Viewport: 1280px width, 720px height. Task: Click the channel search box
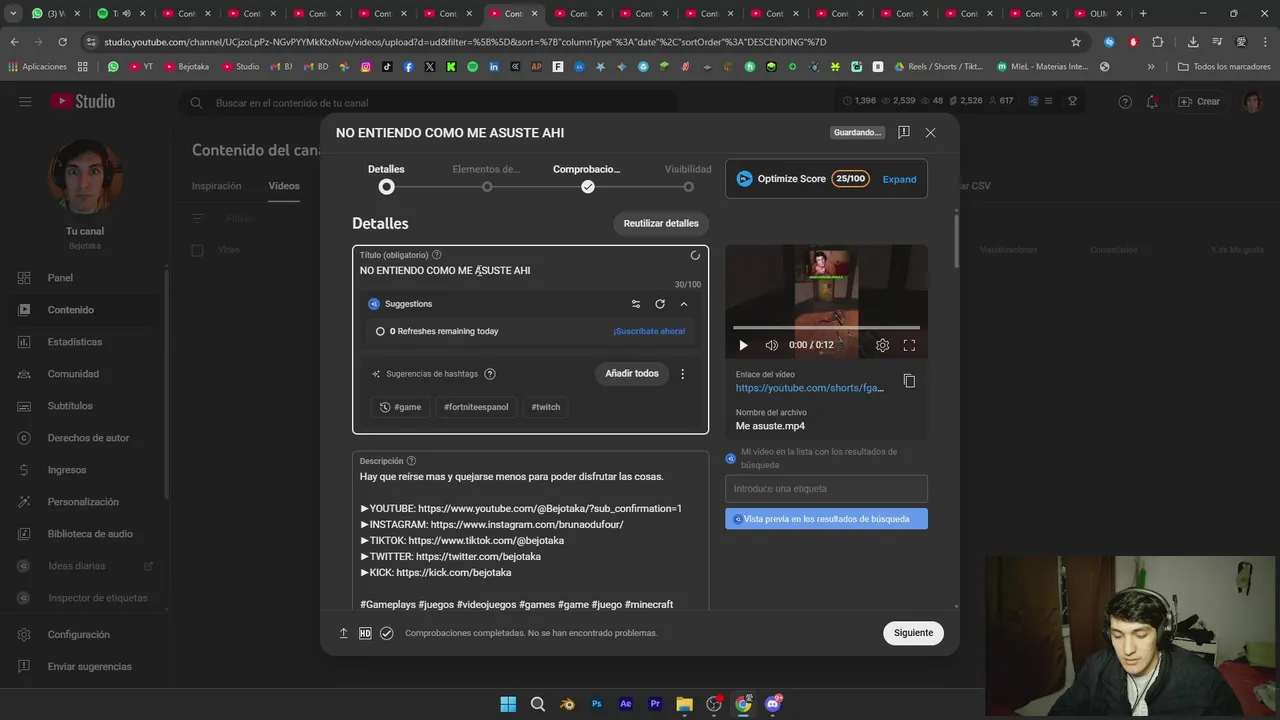430,103
